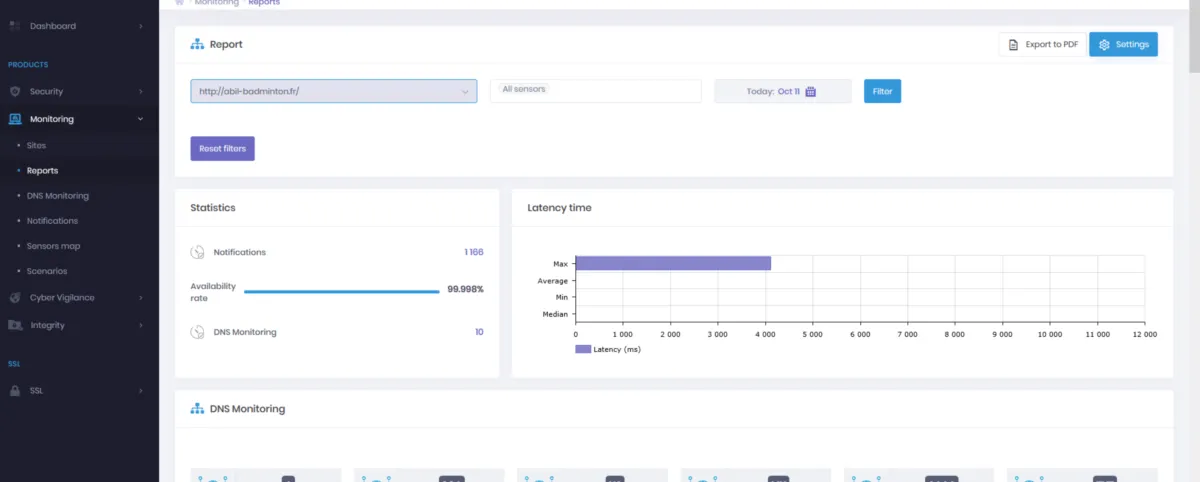Viewport: 1200px width, 482px height.
Task: Click the 99.998% availability value
Action: (465, 289)
